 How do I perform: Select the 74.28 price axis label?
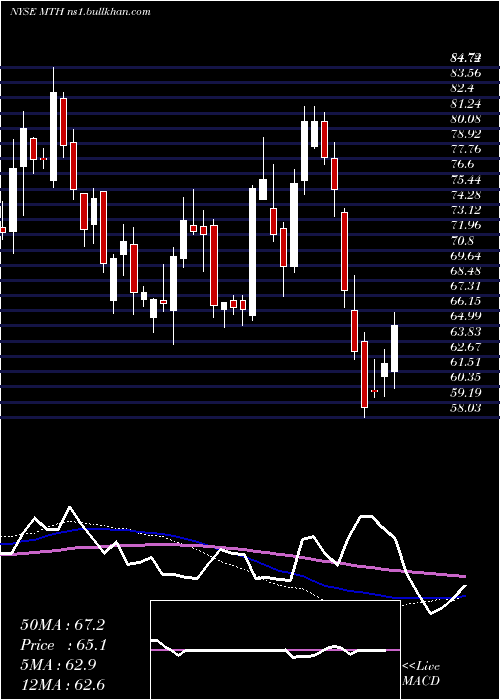[x=466, y=195]
